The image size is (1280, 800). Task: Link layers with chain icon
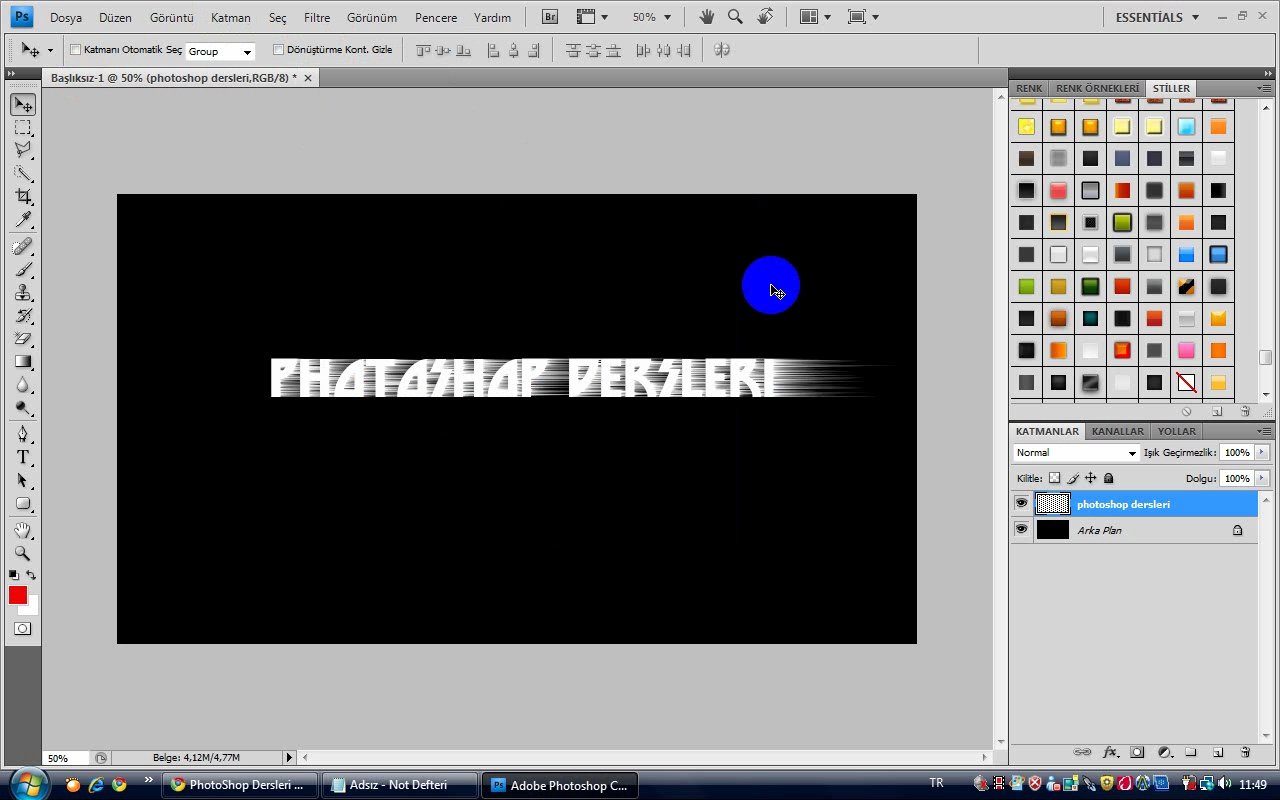click(1082, 752)
